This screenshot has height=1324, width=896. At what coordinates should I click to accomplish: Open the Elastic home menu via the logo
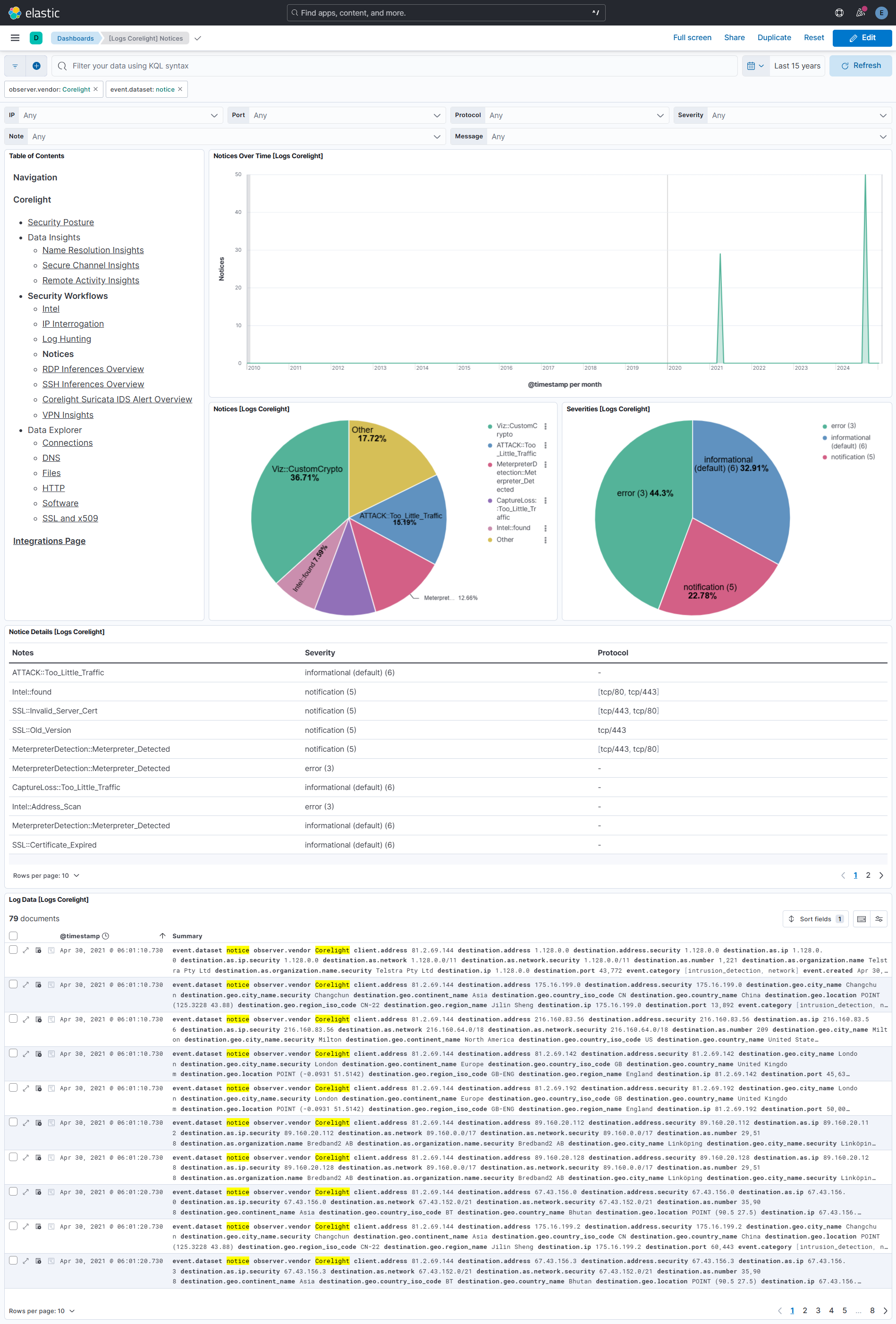tap(14, 13)
